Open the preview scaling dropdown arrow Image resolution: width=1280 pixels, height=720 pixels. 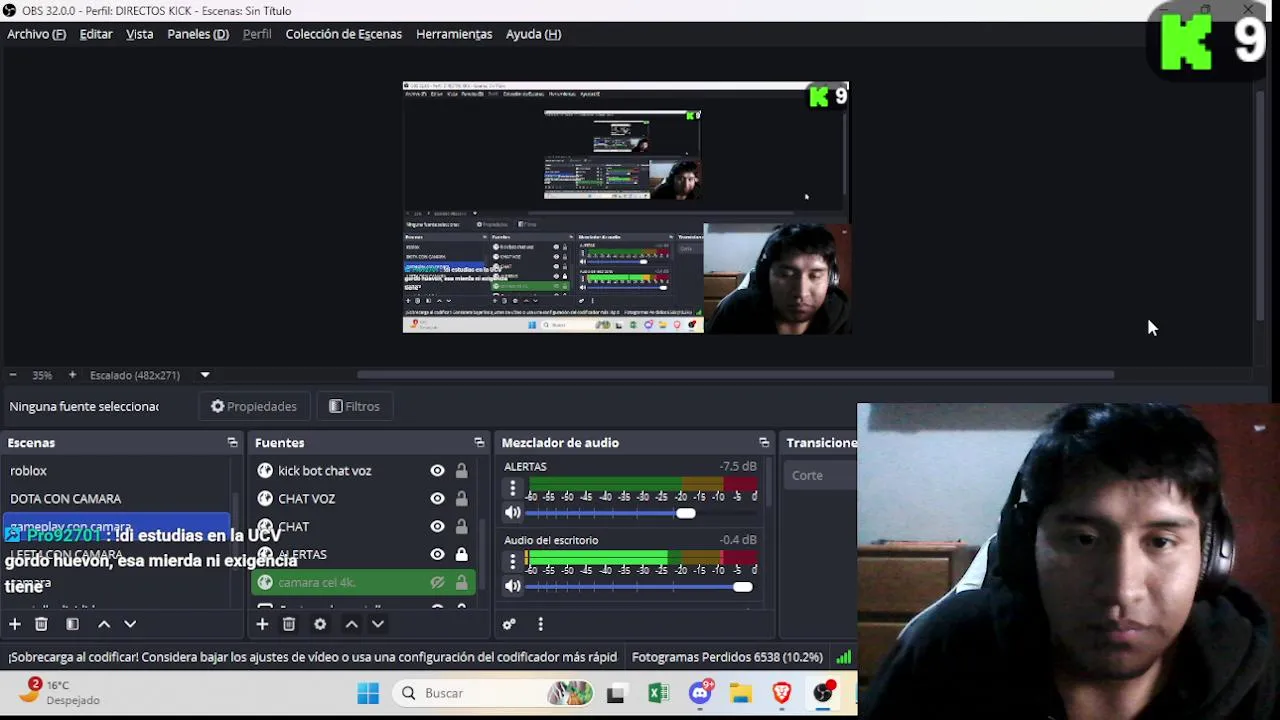coord(205,375)
